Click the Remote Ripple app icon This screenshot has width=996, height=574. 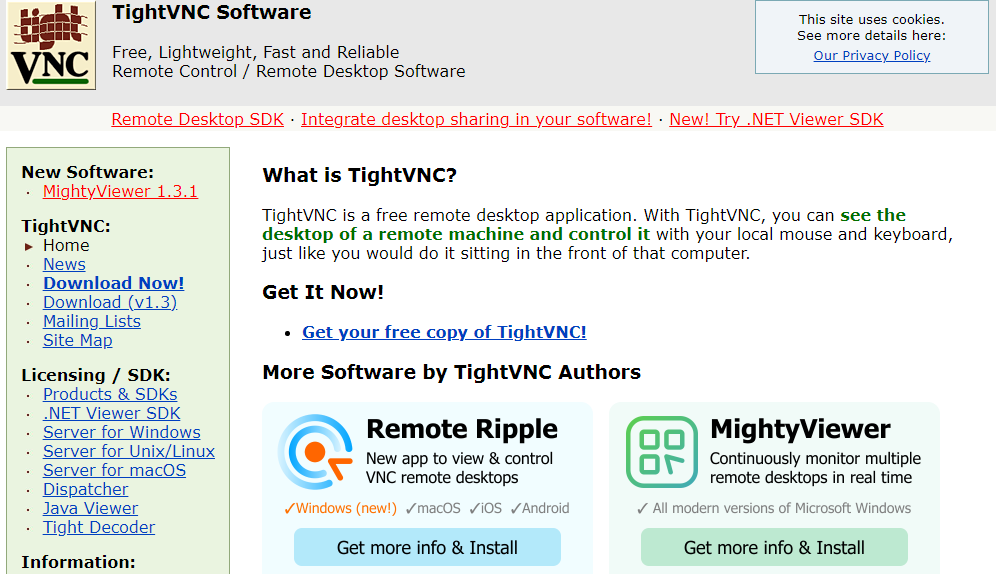tap(316, 451)
